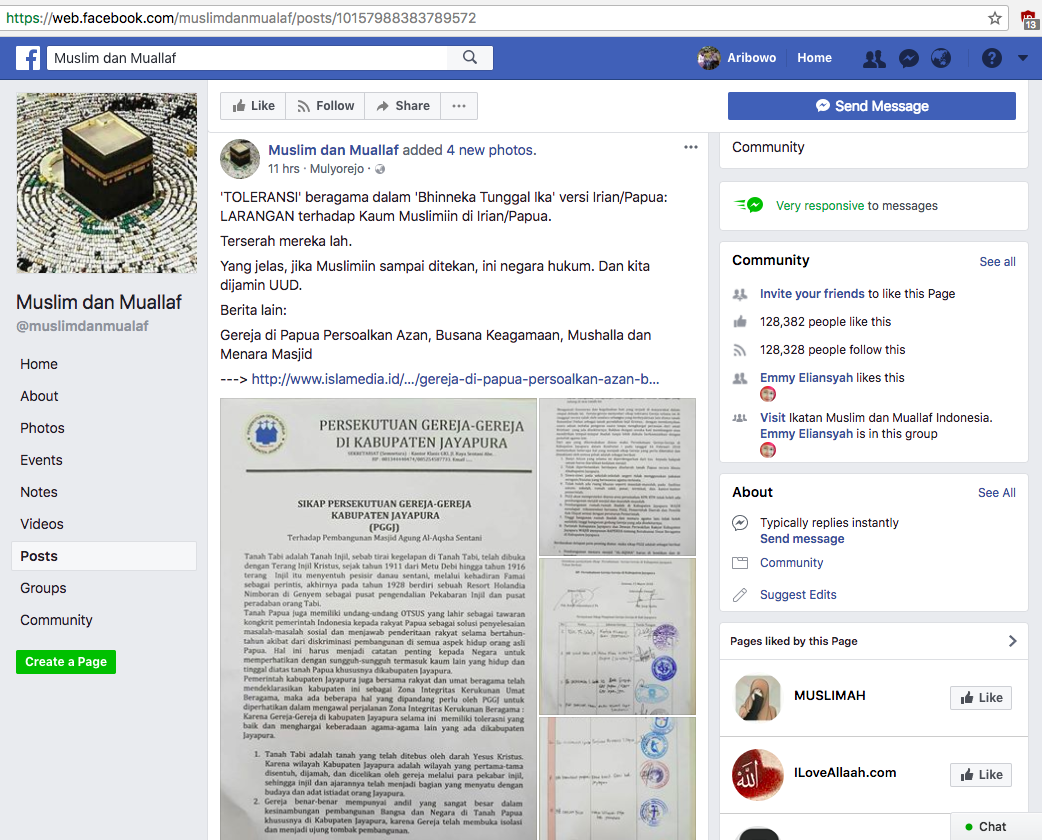The height and width of the screenshot is (840, 1042).
Task: Click the public audience globe icon
Action: (x=380, y=169)
